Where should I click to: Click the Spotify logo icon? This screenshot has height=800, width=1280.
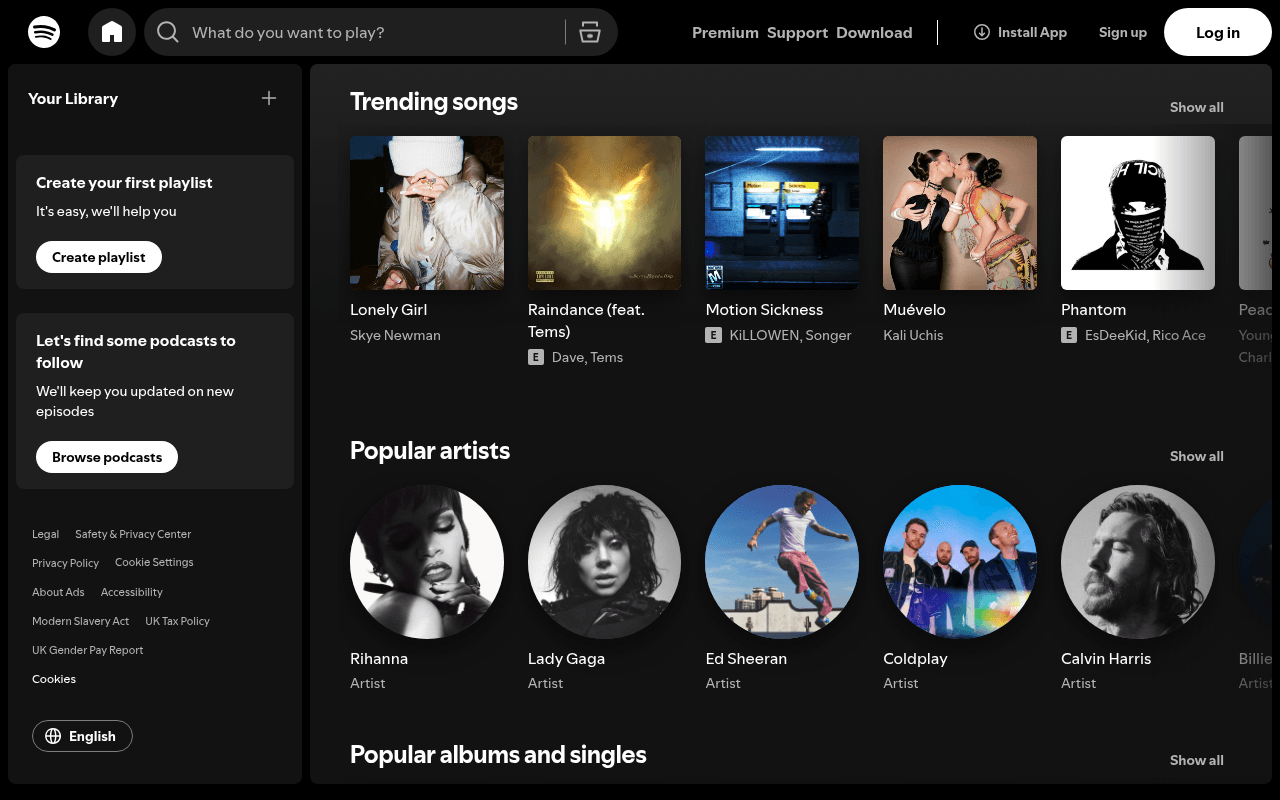(x=44, y=32)
